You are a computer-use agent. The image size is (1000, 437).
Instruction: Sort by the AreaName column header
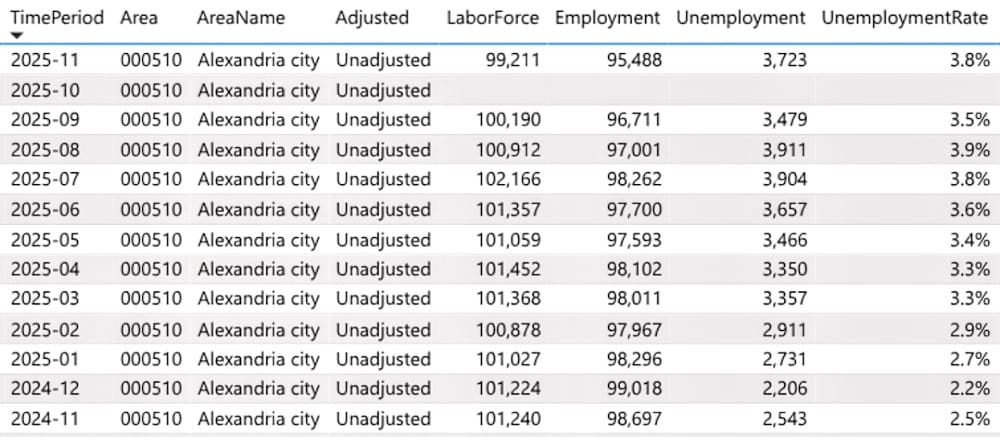point(241,17)
